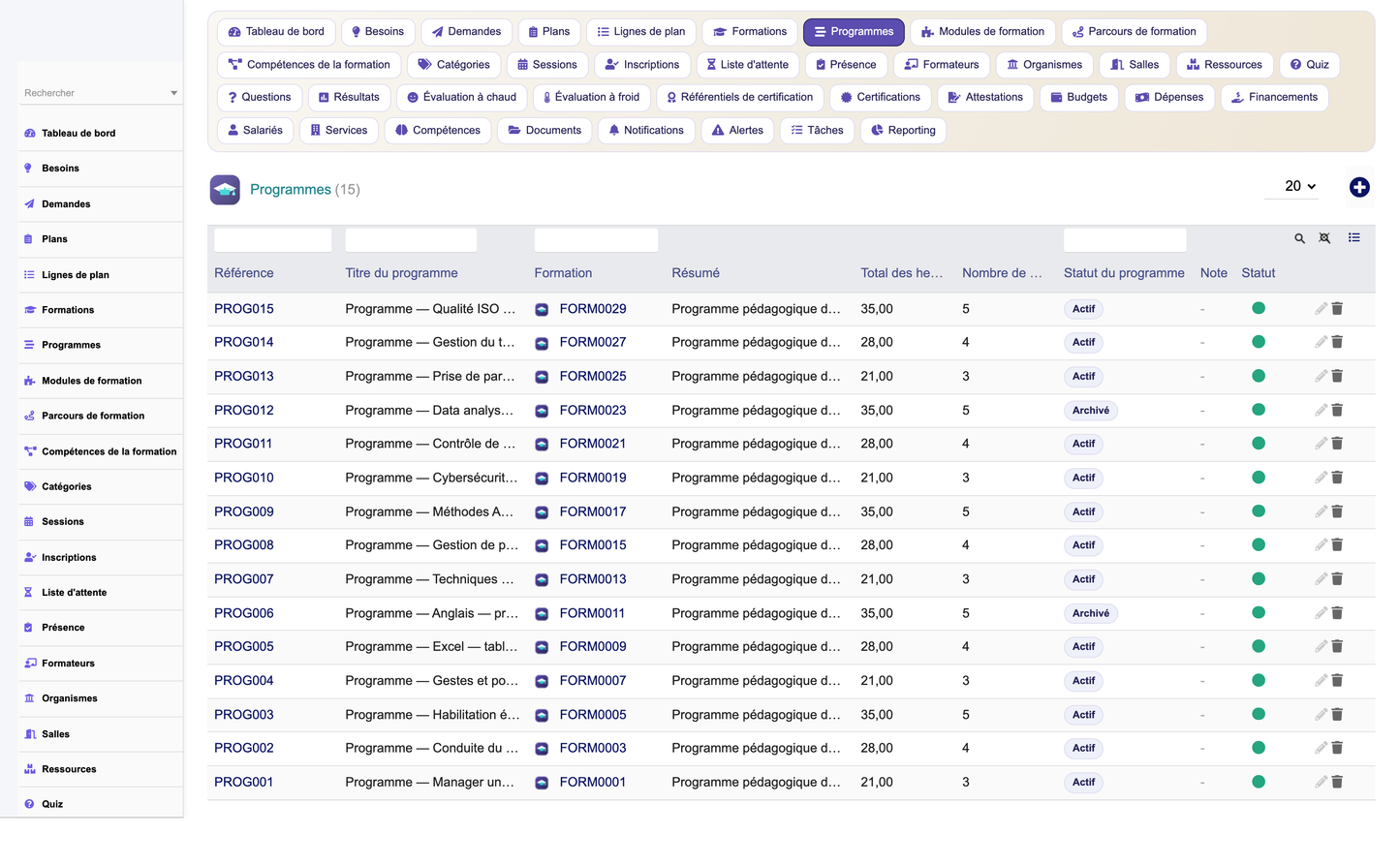Click the formation icon beside FORM0029

click(543, 310)
